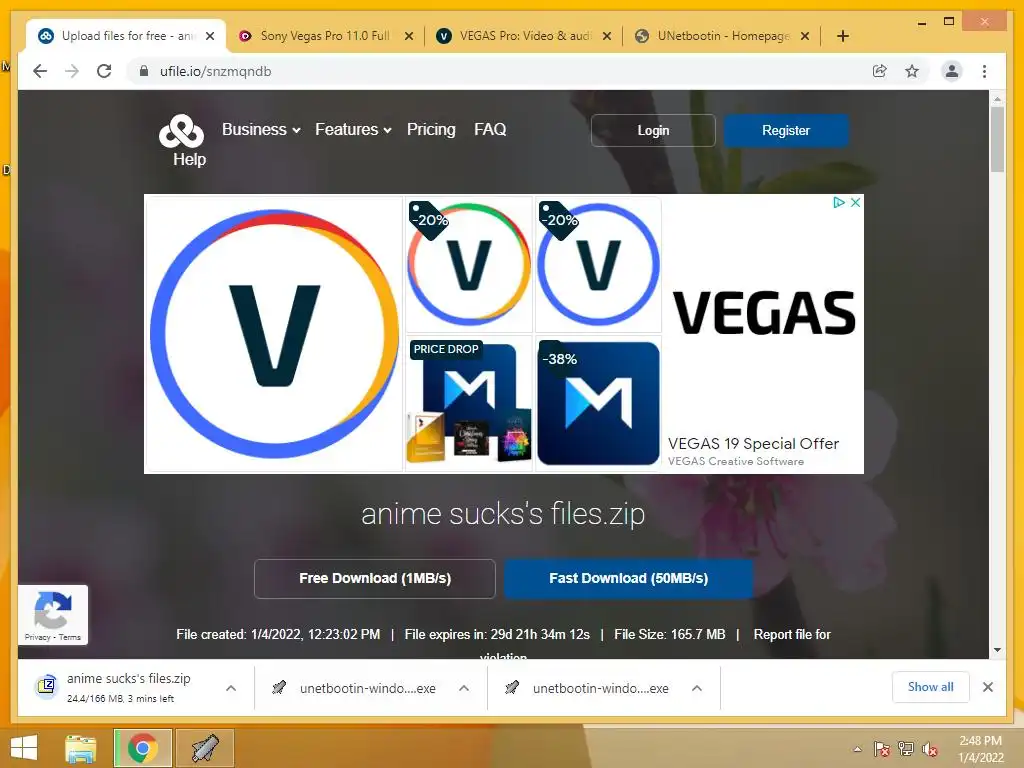
Task: Open a new tab with plus button
Action: click(x=842, y=36)
